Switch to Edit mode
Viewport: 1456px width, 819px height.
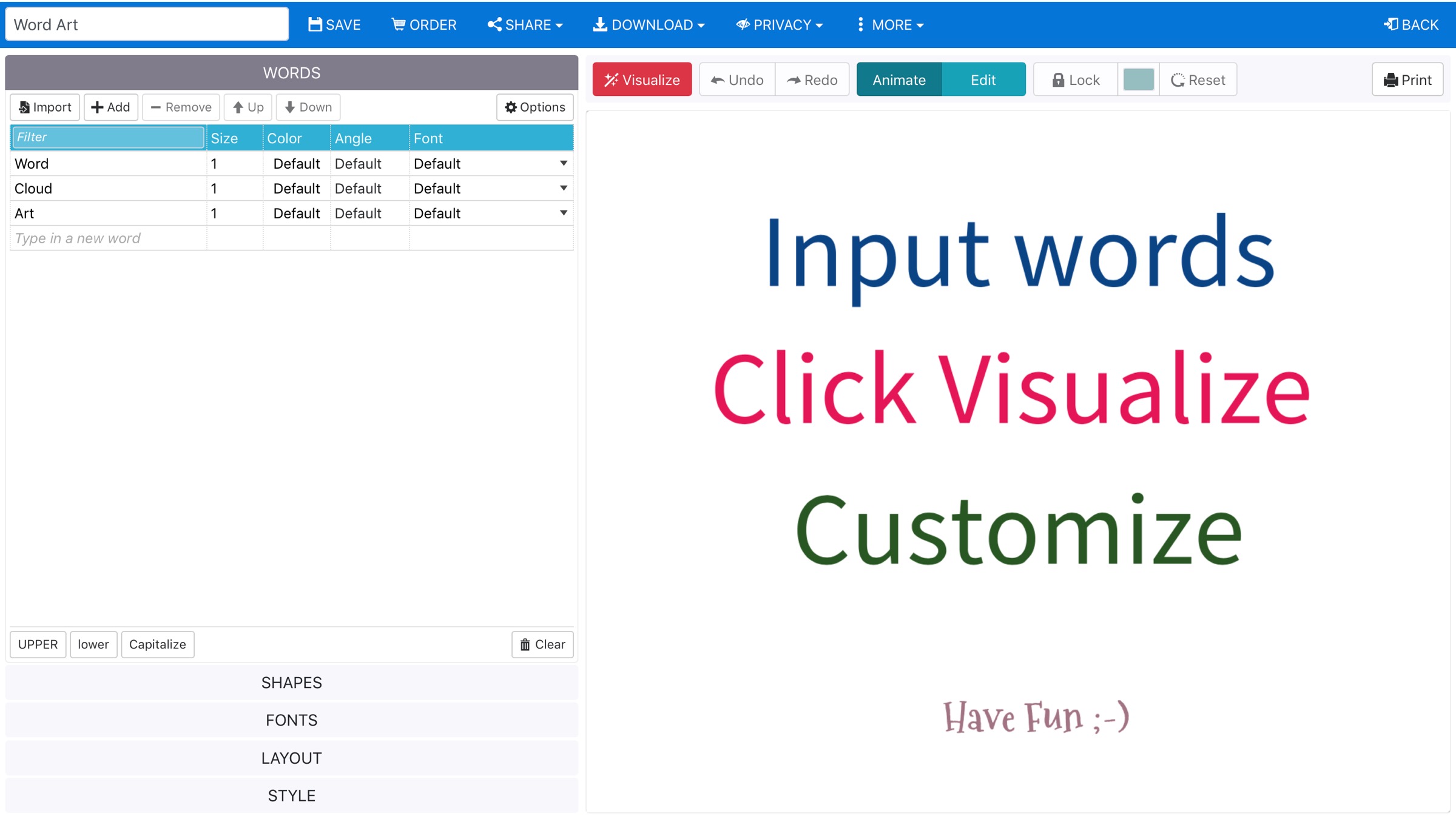pos(983,79)
